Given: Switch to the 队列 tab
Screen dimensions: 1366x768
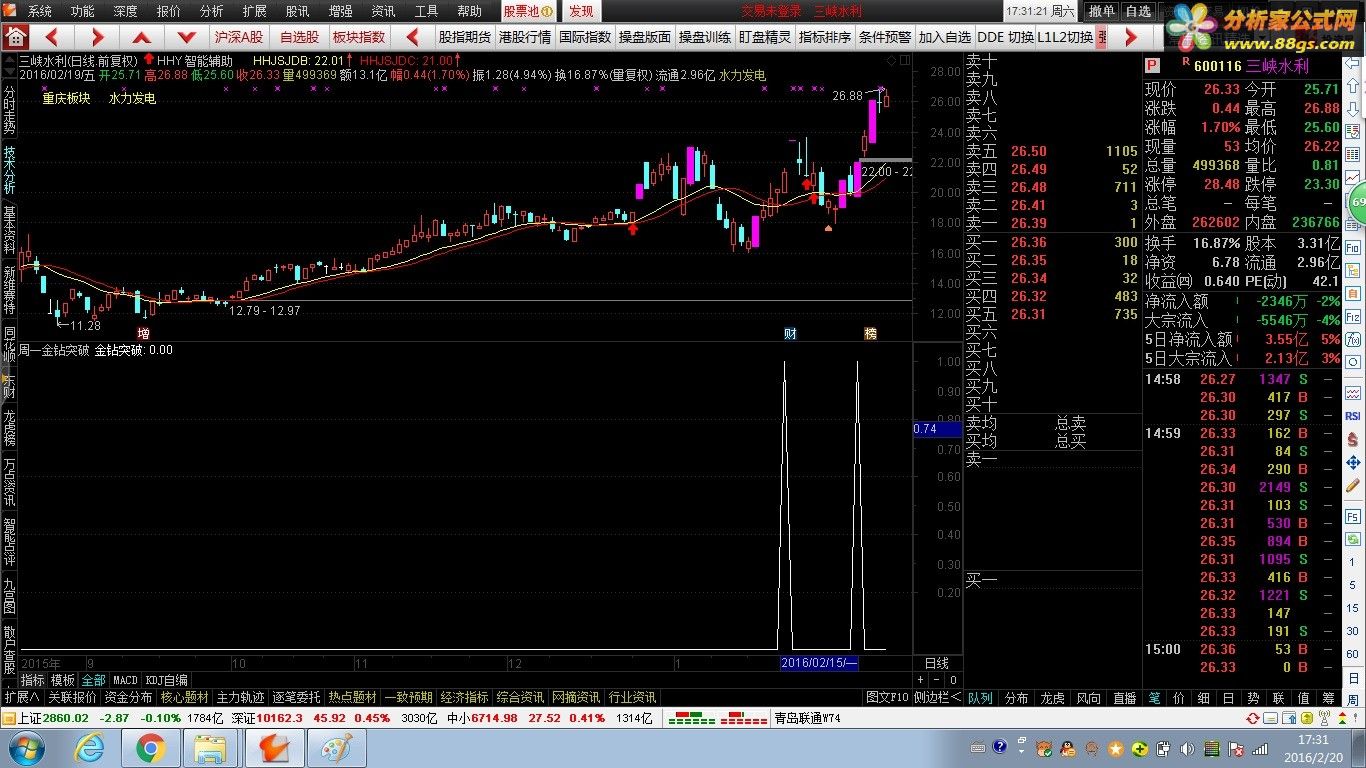Looking at the screenshot, I should (x=981, y=697).
